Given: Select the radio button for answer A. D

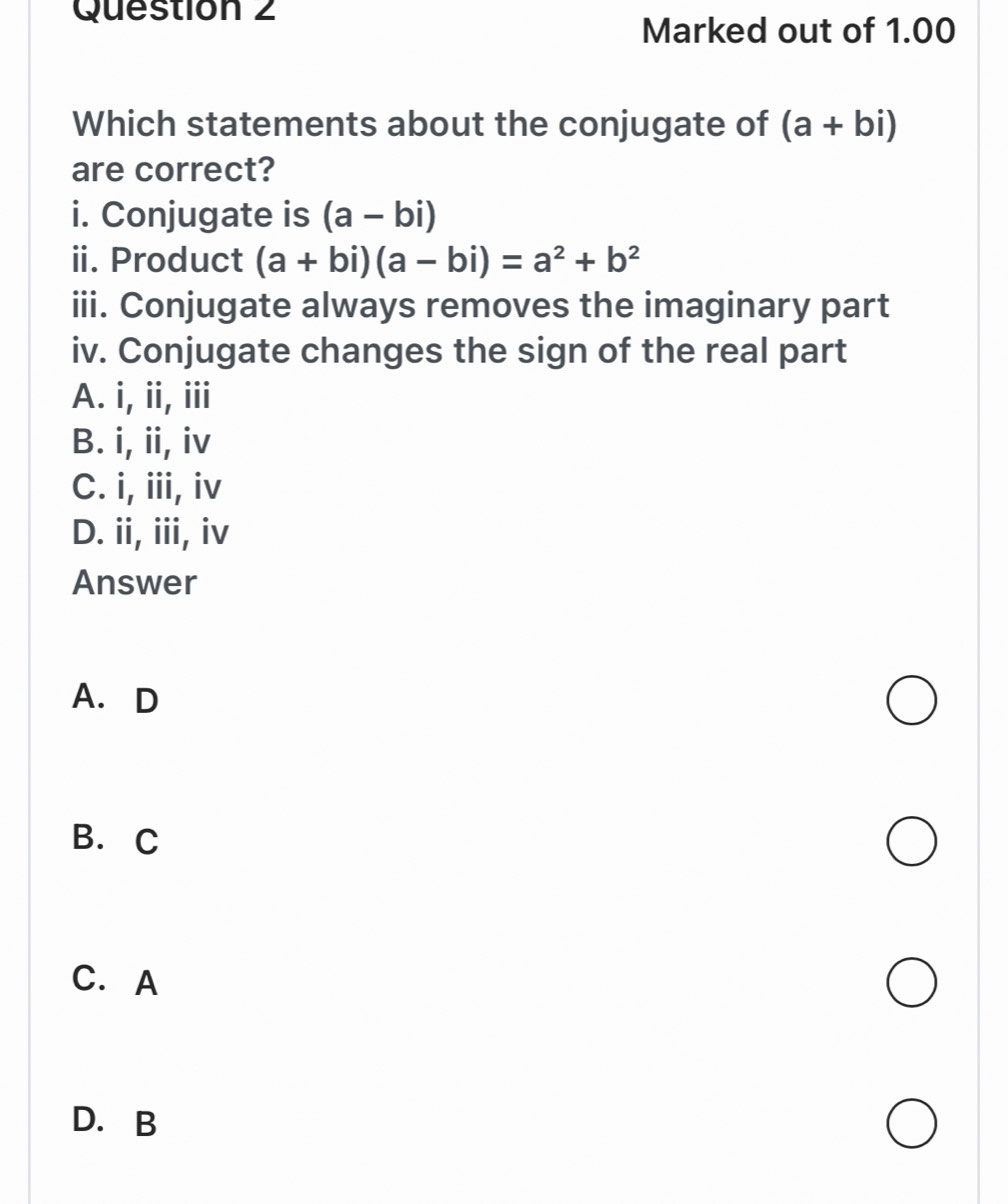Looking at the screenshot, I should tap(911, 702).
